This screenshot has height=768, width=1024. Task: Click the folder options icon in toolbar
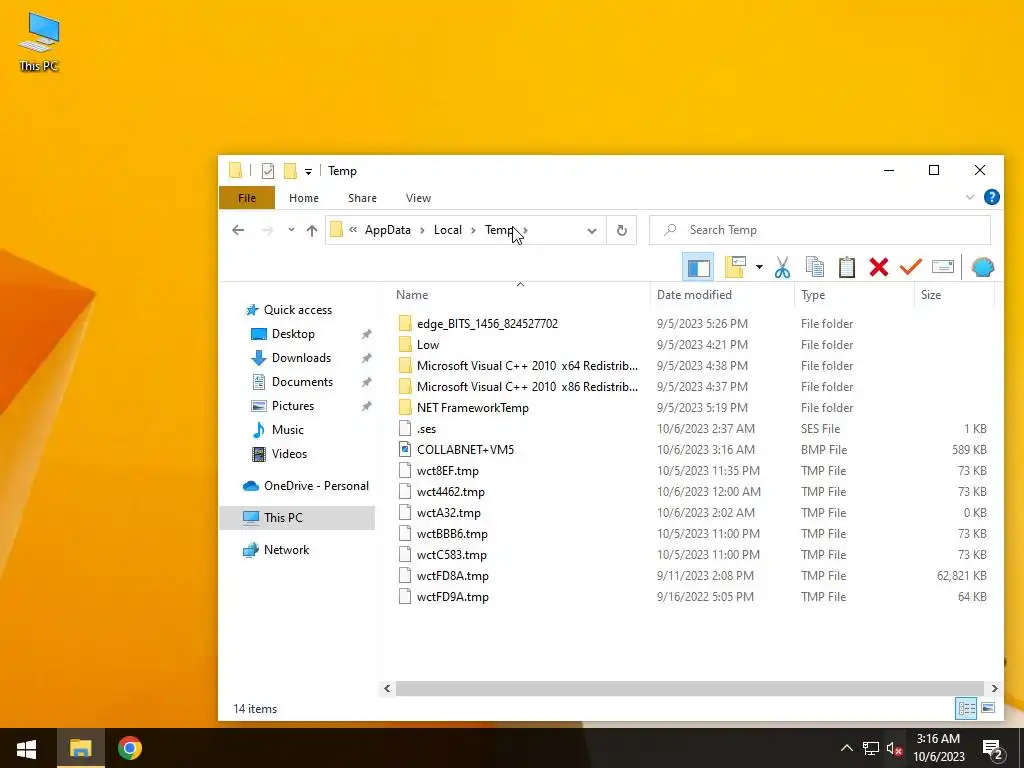735,267
